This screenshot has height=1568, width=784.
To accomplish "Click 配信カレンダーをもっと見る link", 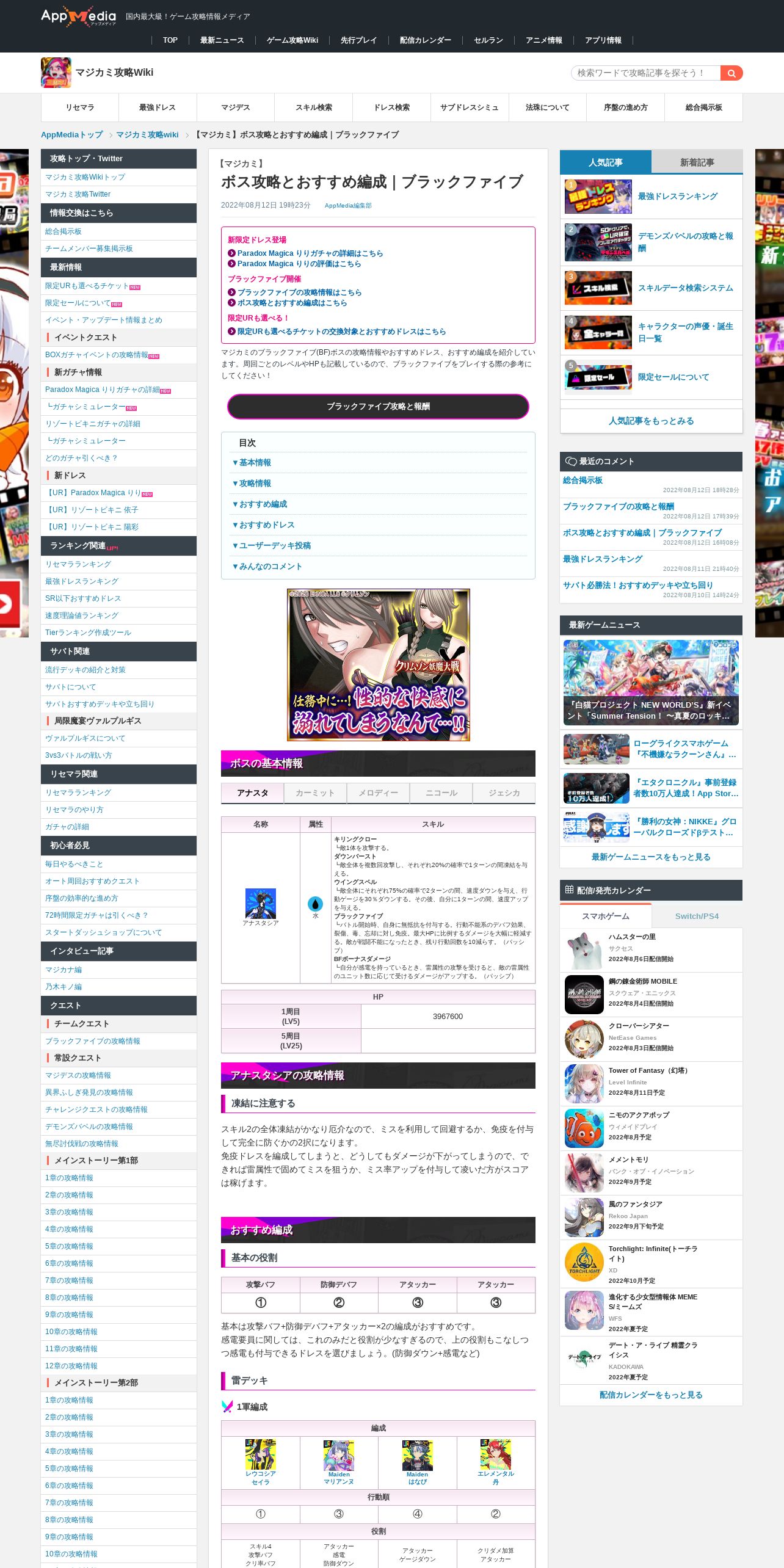I will click(x=652, y=1395).
